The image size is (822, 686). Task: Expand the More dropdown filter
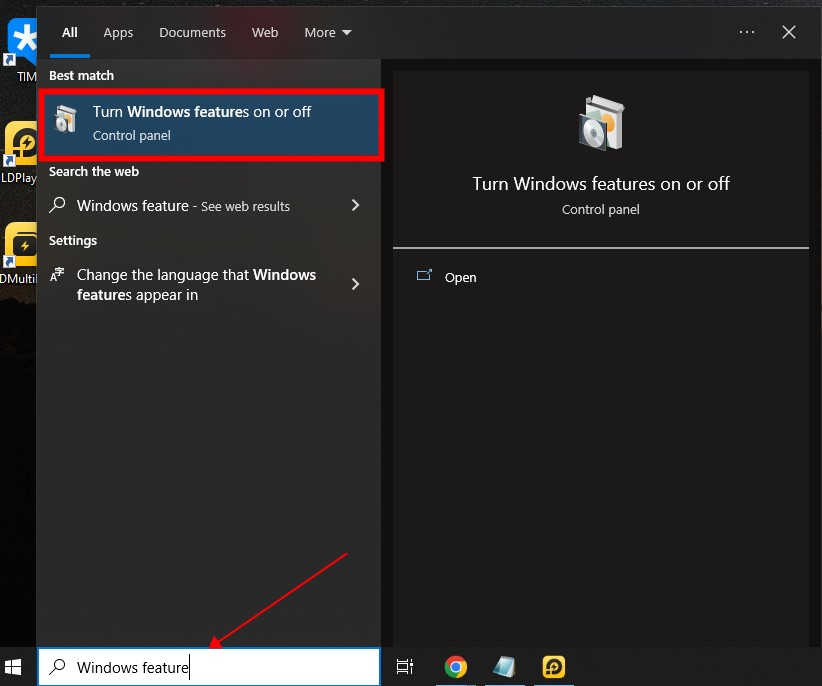(328, 32)
